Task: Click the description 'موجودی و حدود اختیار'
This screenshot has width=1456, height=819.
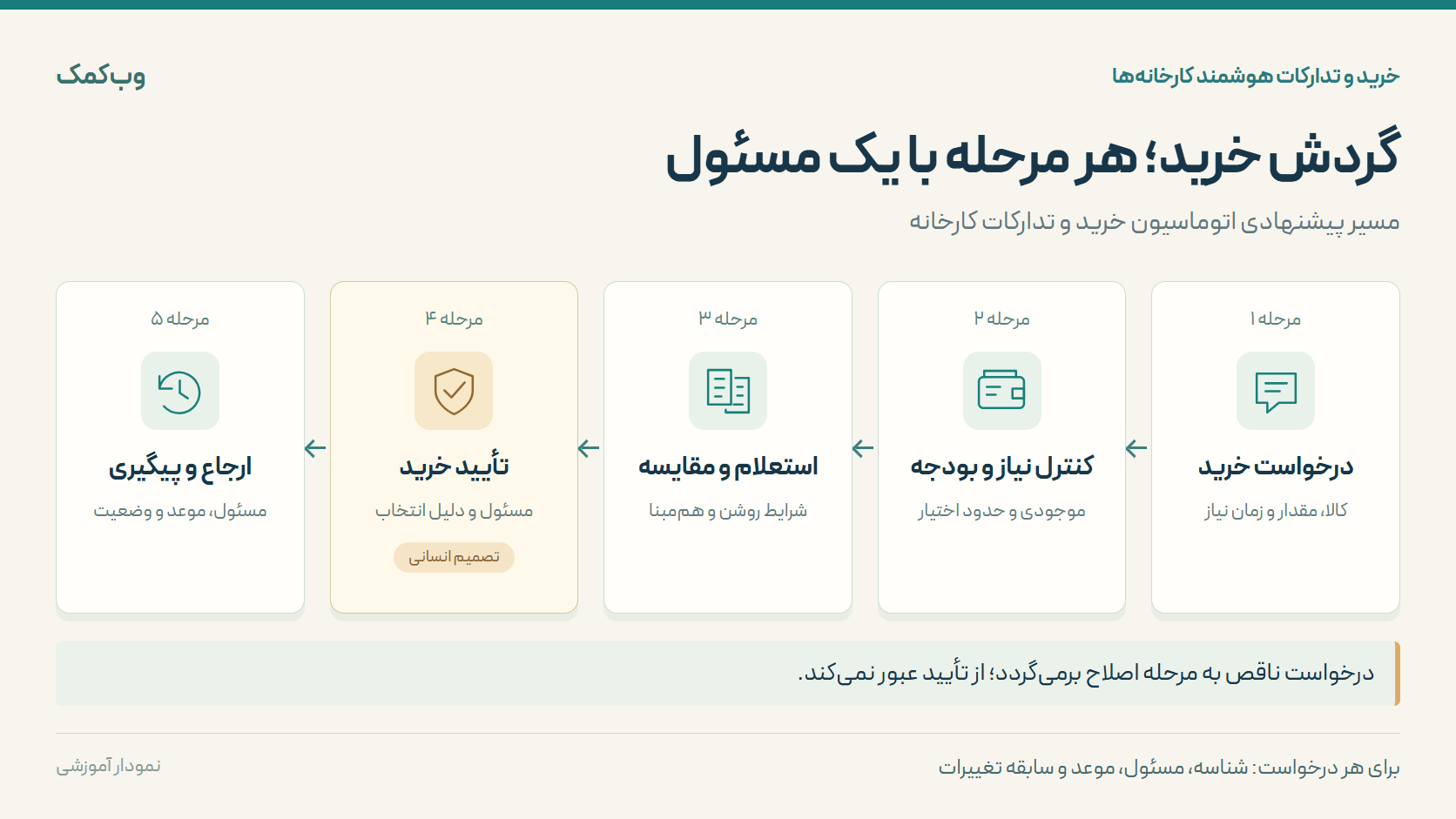Action: coord(1001,511)
